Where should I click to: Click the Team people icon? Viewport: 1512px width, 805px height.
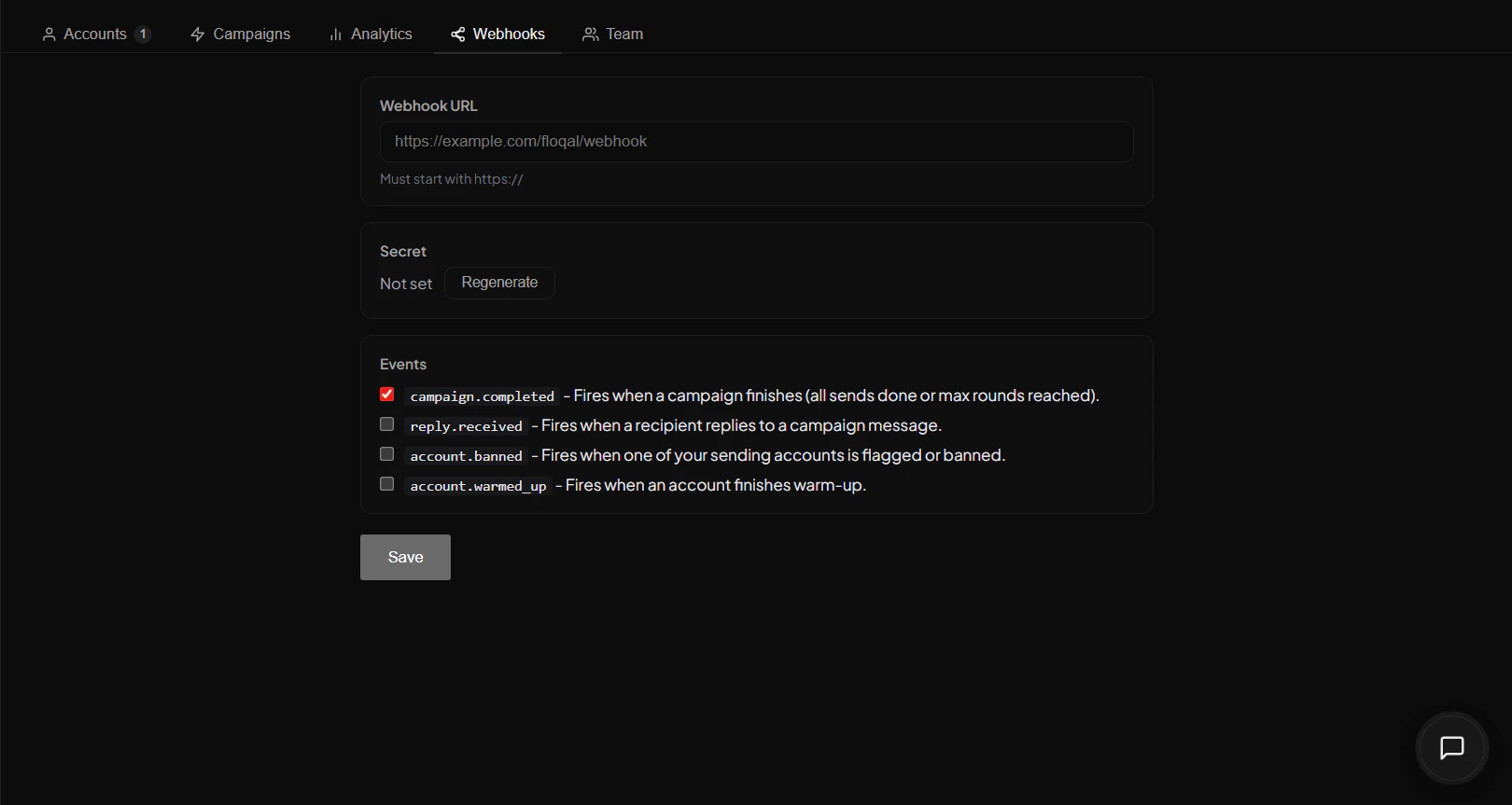590,35
